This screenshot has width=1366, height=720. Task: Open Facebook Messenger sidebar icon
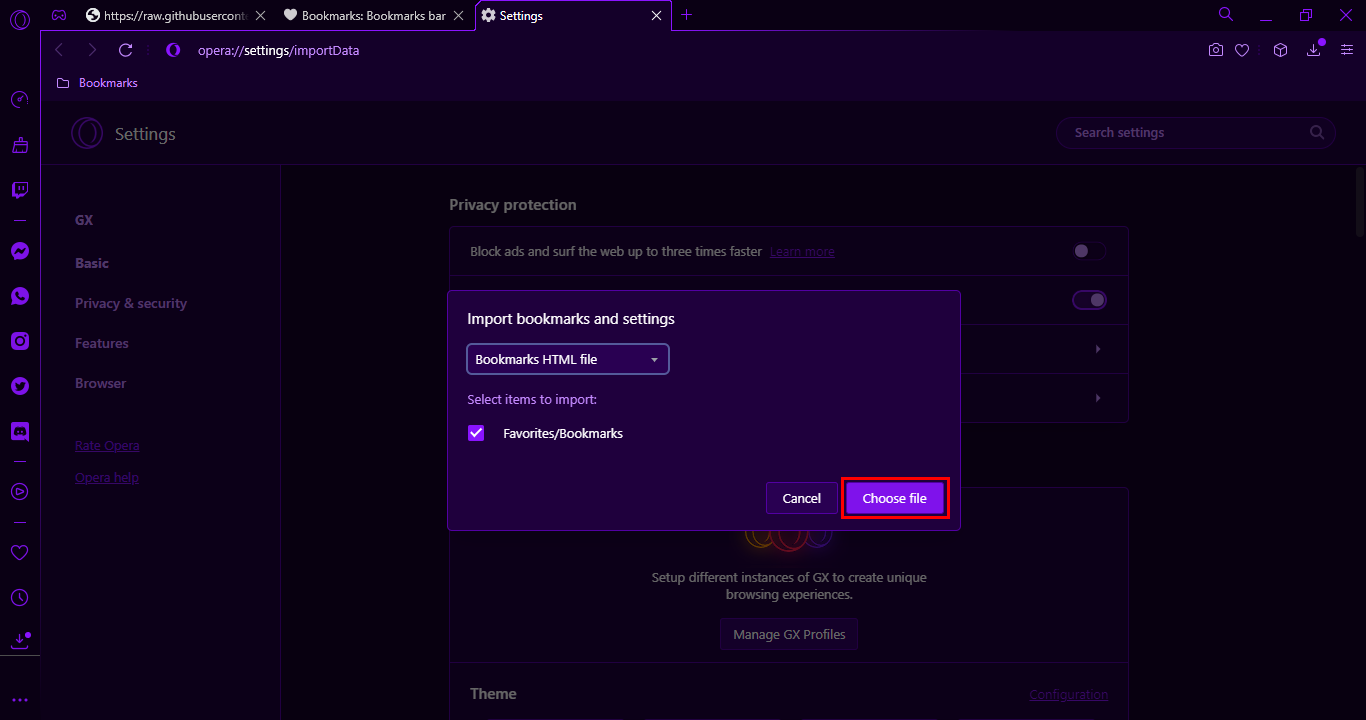click(x=19, y=251)
